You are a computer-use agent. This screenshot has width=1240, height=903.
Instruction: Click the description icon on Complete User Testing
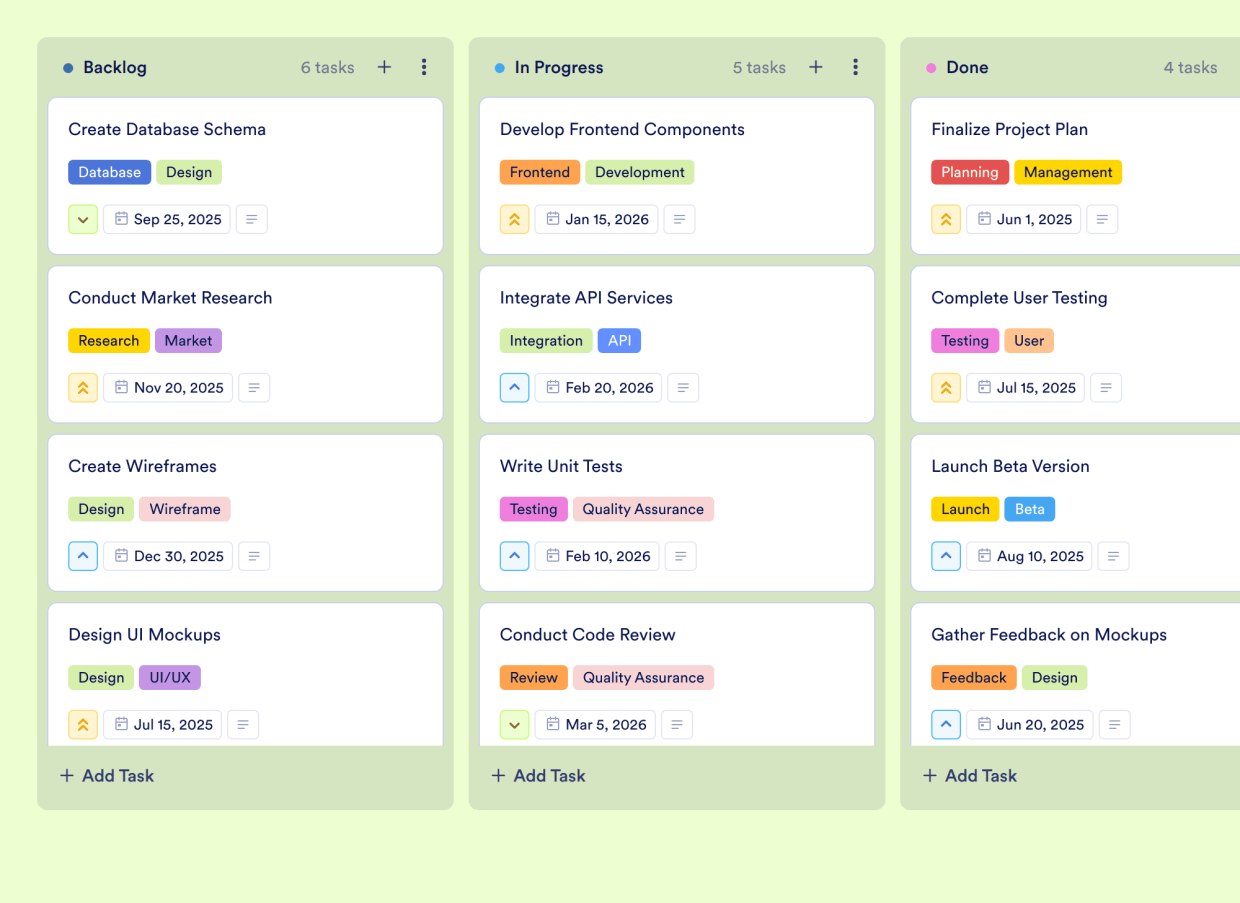click(x=1106, y=387)
